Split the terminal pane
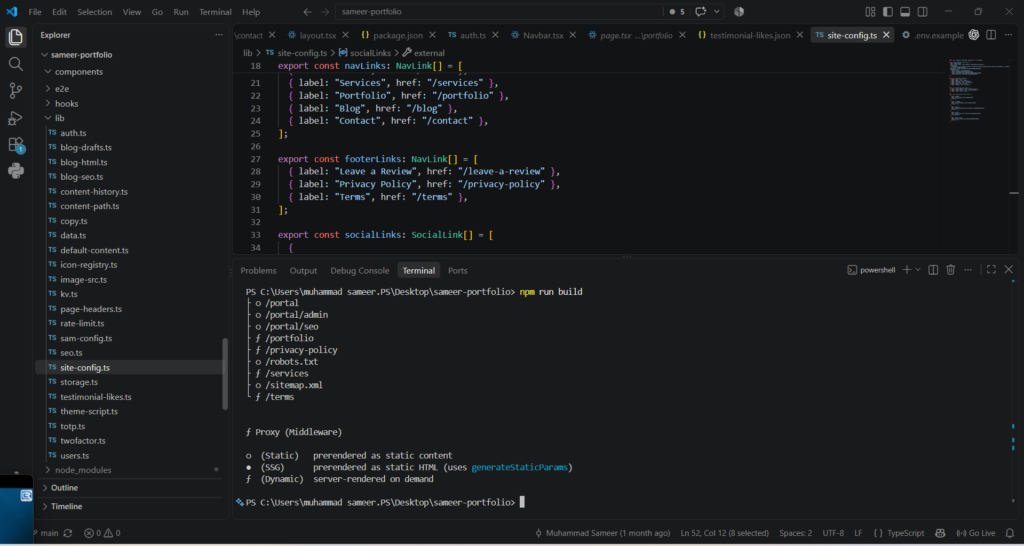The image size is (1024, 546). [x=933, y=270]
